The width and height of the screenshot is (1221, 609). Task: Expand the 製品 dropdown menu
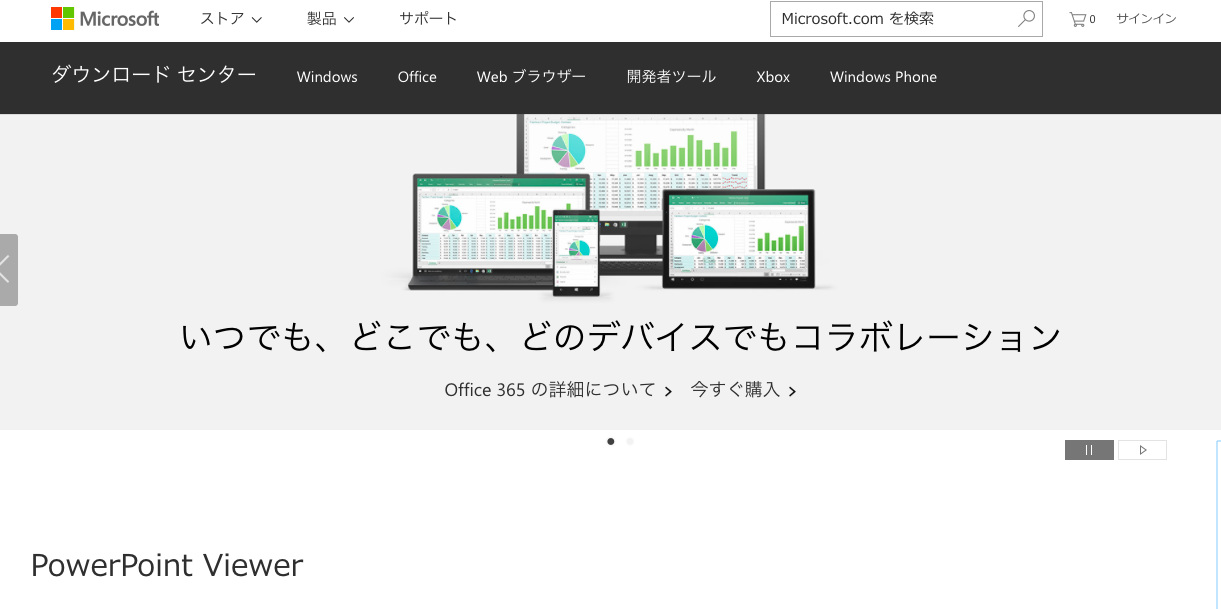point(331,18)
